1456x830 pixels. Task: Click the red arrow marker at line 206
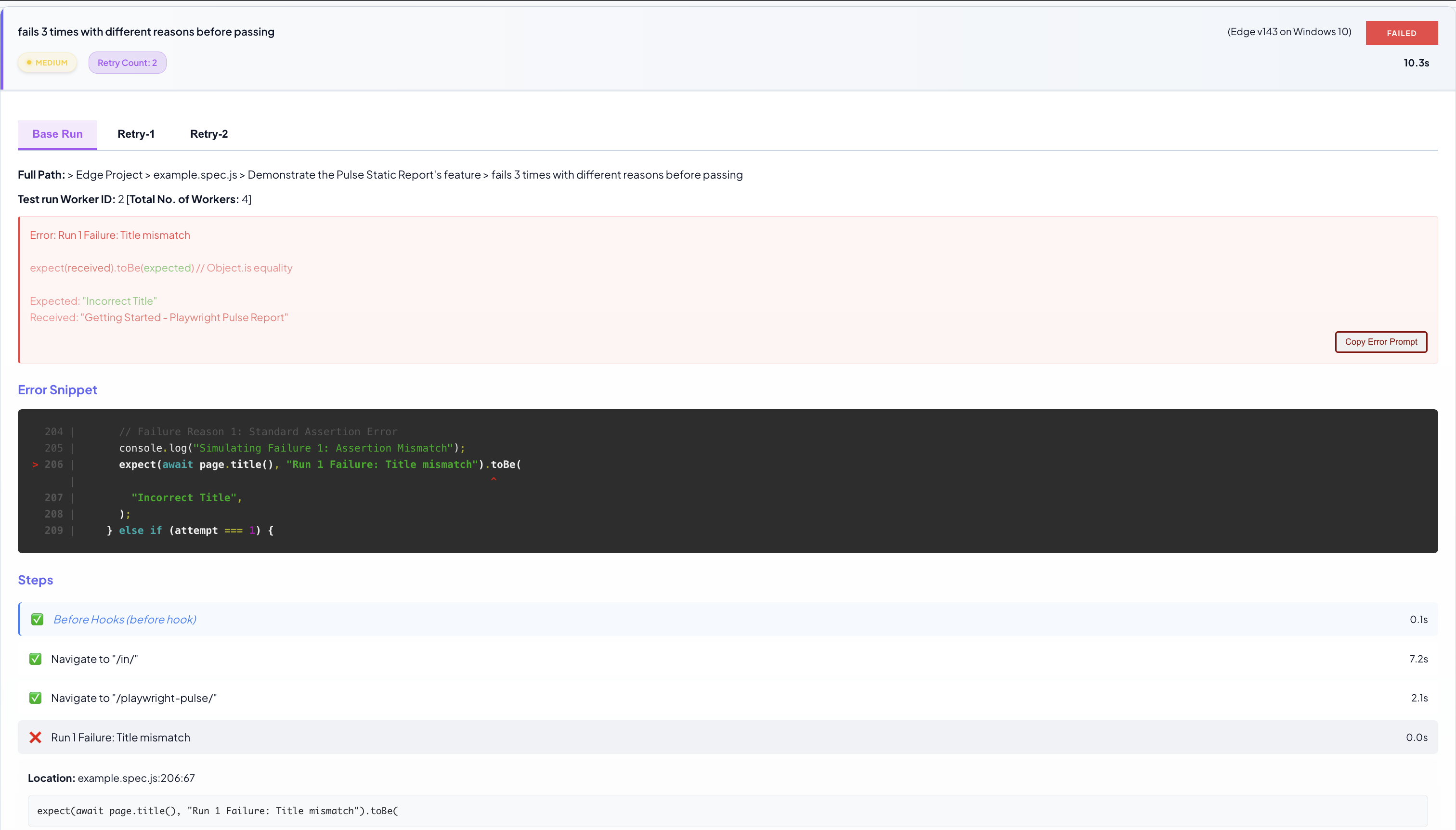click(x=35, y=465)
